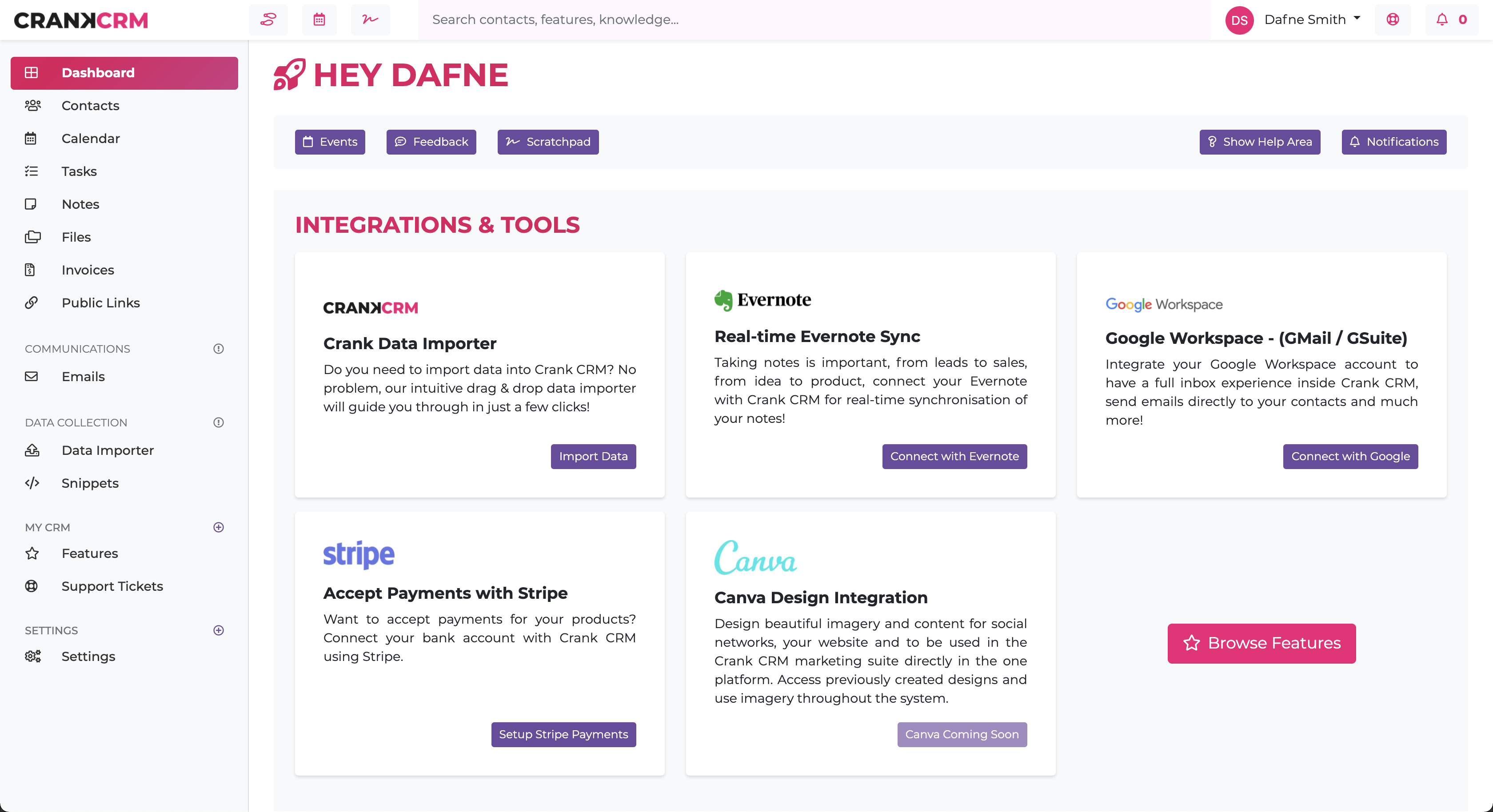Open Snippets via its code icon

tap(32, 483)
